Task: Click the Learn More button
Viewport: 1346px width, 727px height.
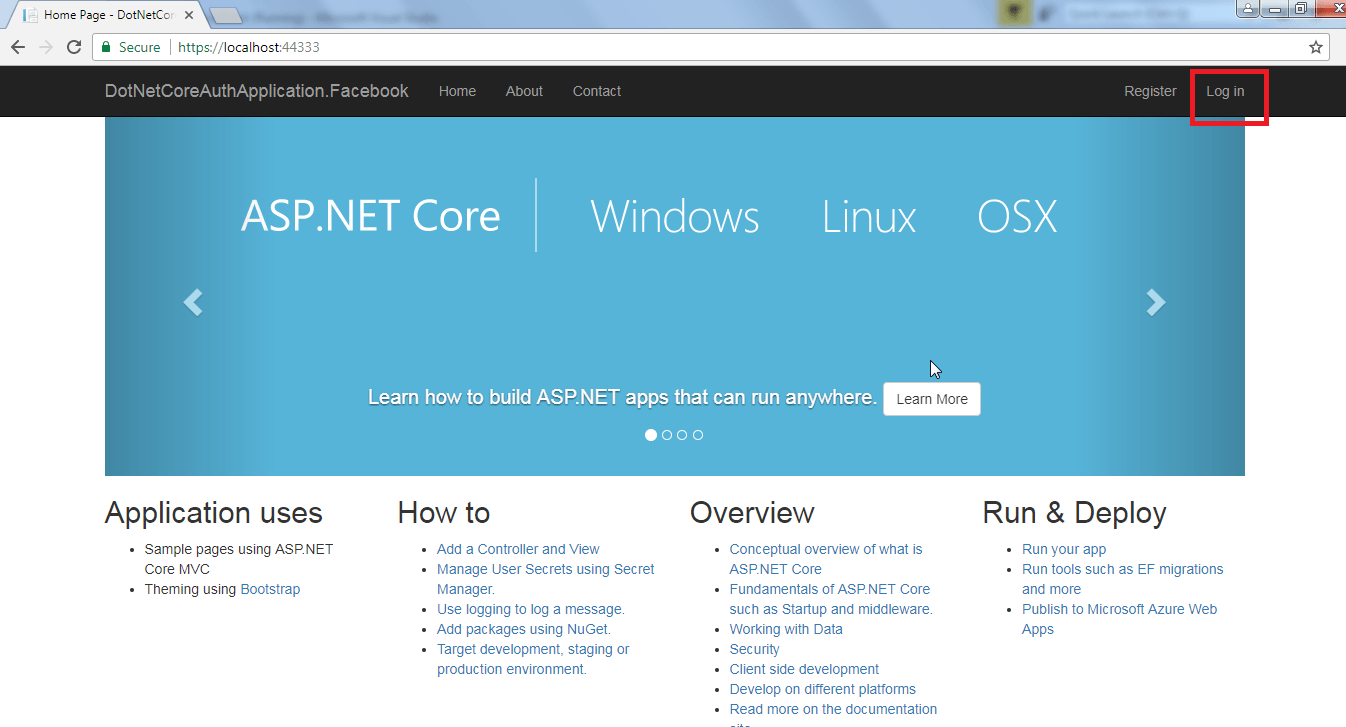Action: (x=932, y=399)
